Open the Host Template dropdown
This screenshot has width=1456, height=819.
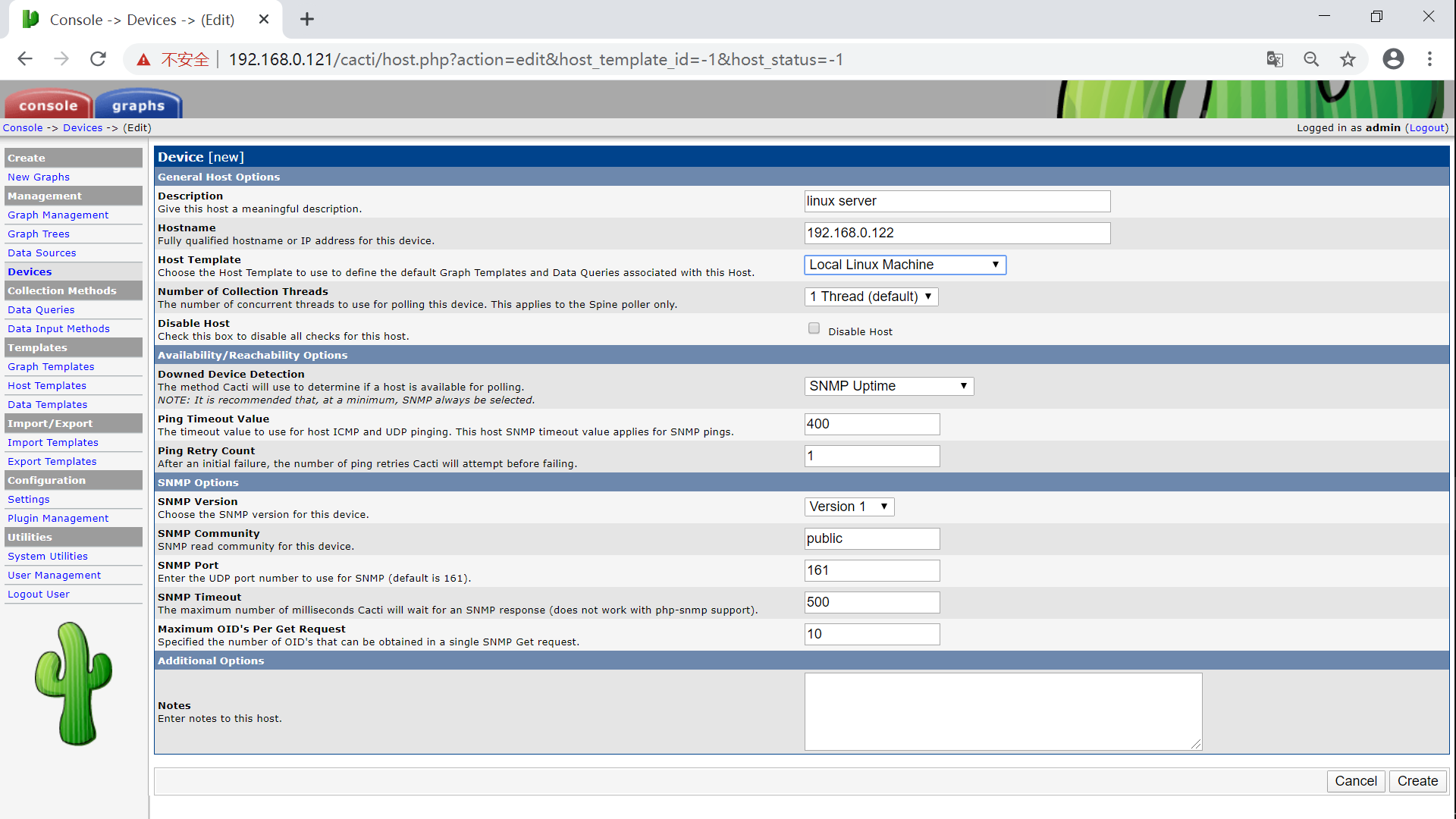pos(905,265)
